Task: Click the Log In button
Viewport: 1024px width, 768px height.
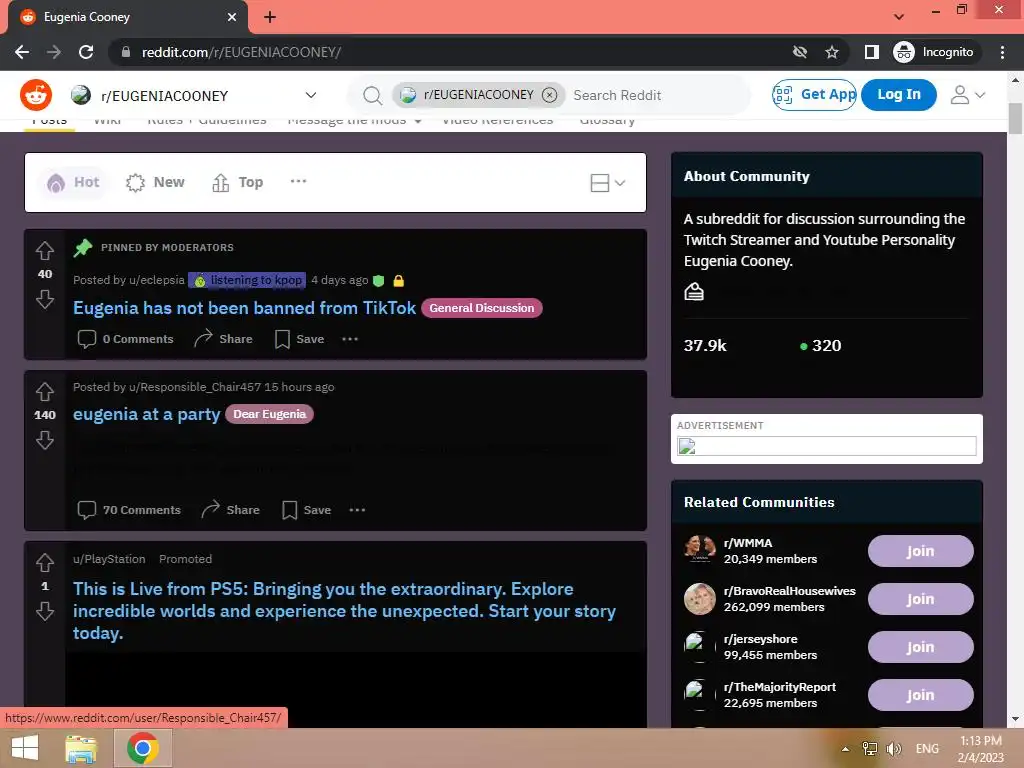Action: tap(899, 95)
